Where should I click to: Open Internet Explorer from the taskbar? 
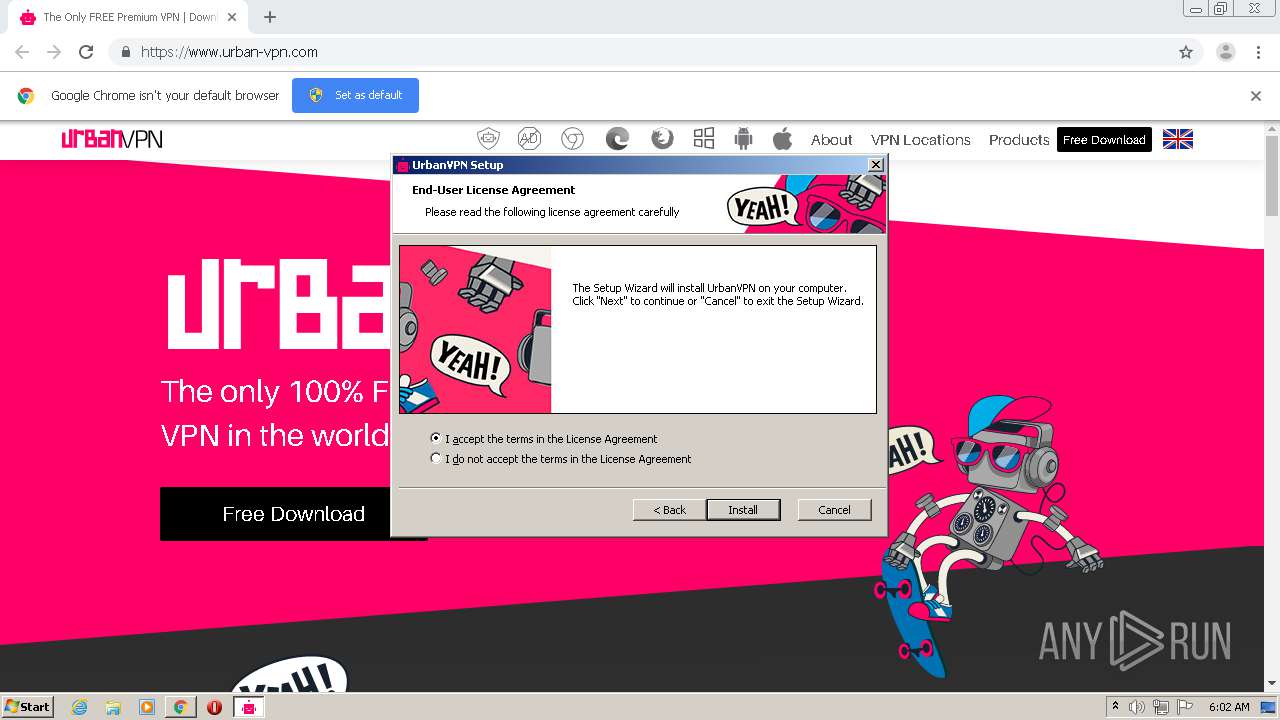pos(80,707)
